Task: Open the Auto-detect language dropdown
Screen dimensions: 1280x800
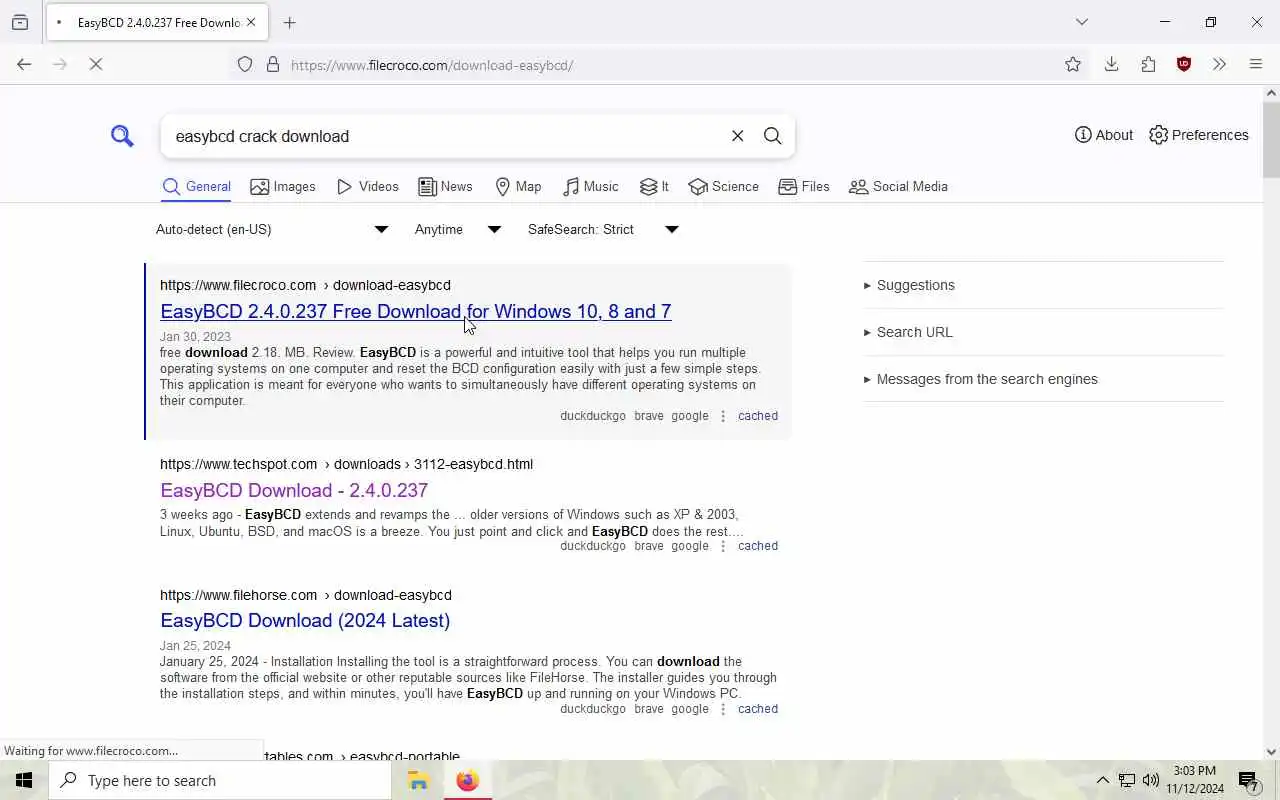Action: (272, 230)
